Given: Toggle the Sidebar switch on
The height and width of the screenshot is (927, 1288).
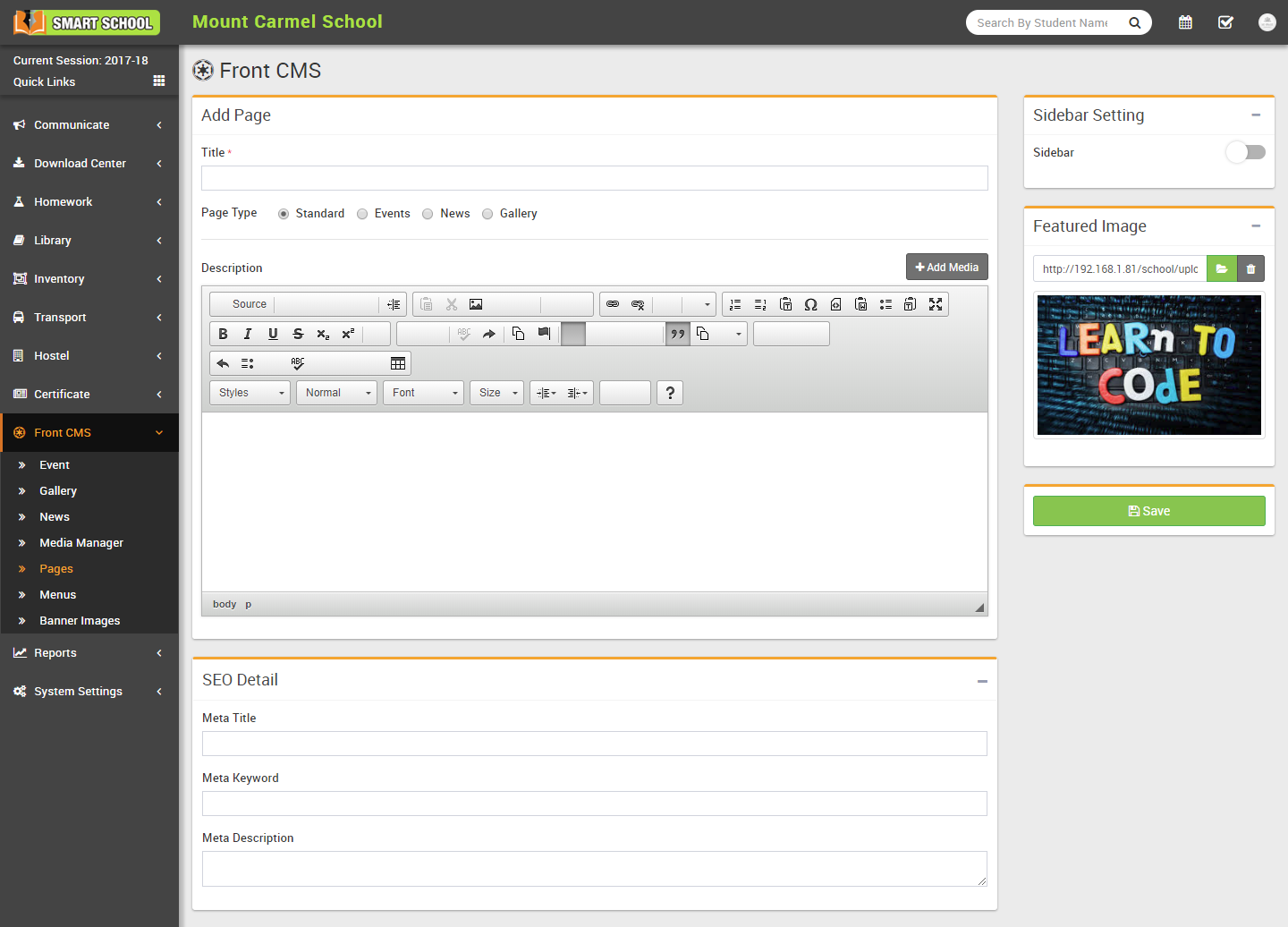Looking at the screenshot, I should (x=1245, y=152).
